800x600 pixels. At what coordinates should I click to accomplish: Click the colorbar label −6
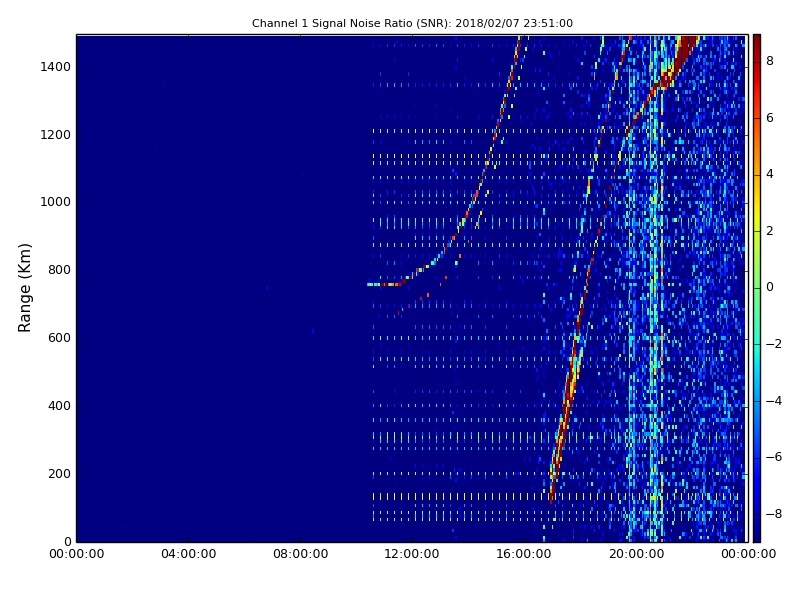click(773, 457)
